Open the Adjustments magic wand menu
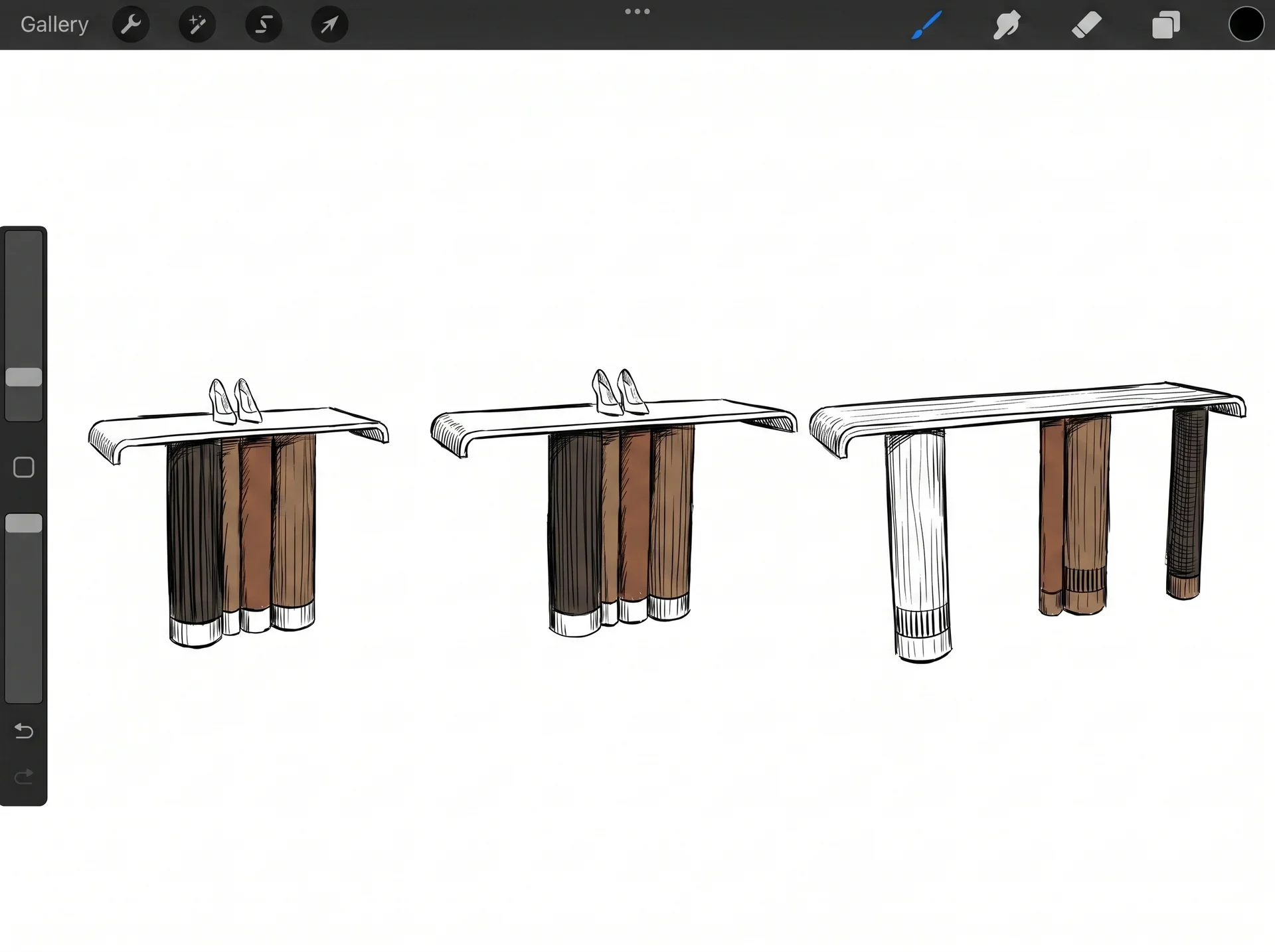1275x952 pixels. pyautogui.click(x=197, y=25)
